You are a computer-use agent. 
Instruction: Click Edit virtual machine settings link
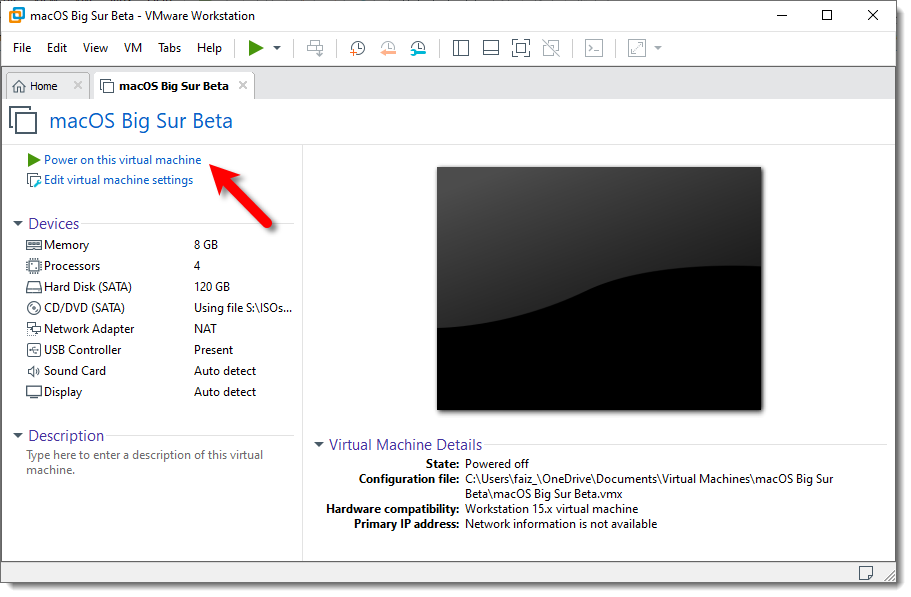tap(118, 180)
